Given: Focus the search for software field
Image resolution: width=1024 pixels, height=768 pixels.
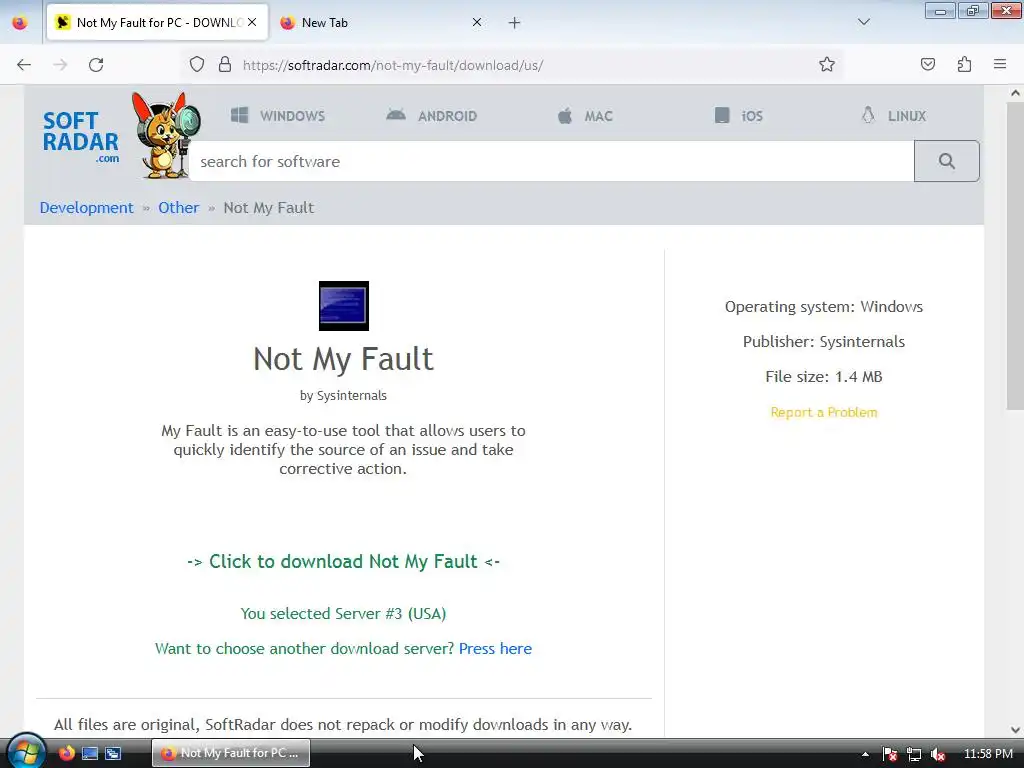Looking at the screenshot, I should click(x=552, y=161).
